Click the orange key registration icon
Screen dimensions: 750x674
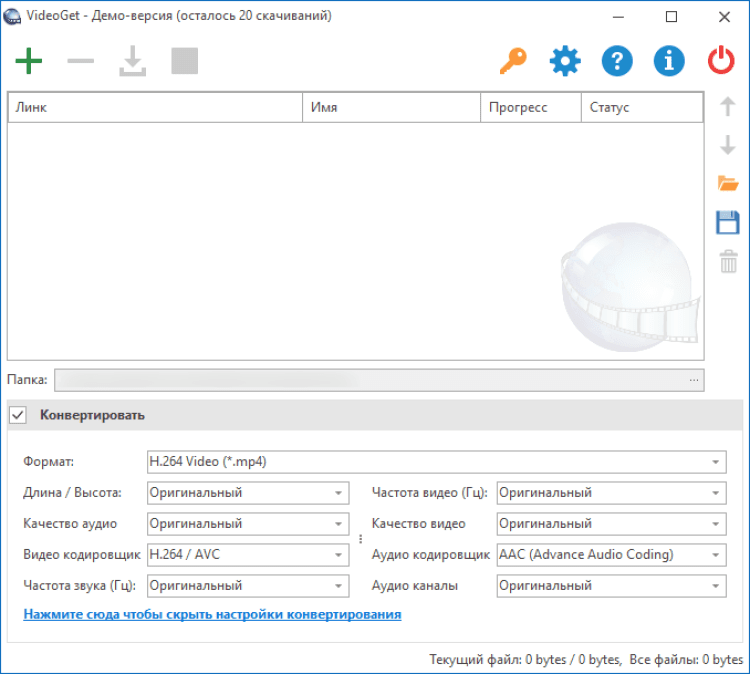(x=512, y=61)
